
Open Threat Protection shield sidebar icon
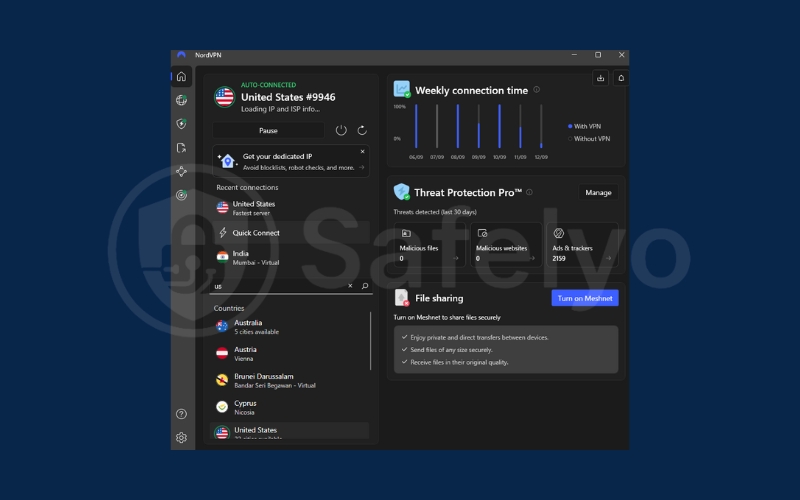[181, 123]
